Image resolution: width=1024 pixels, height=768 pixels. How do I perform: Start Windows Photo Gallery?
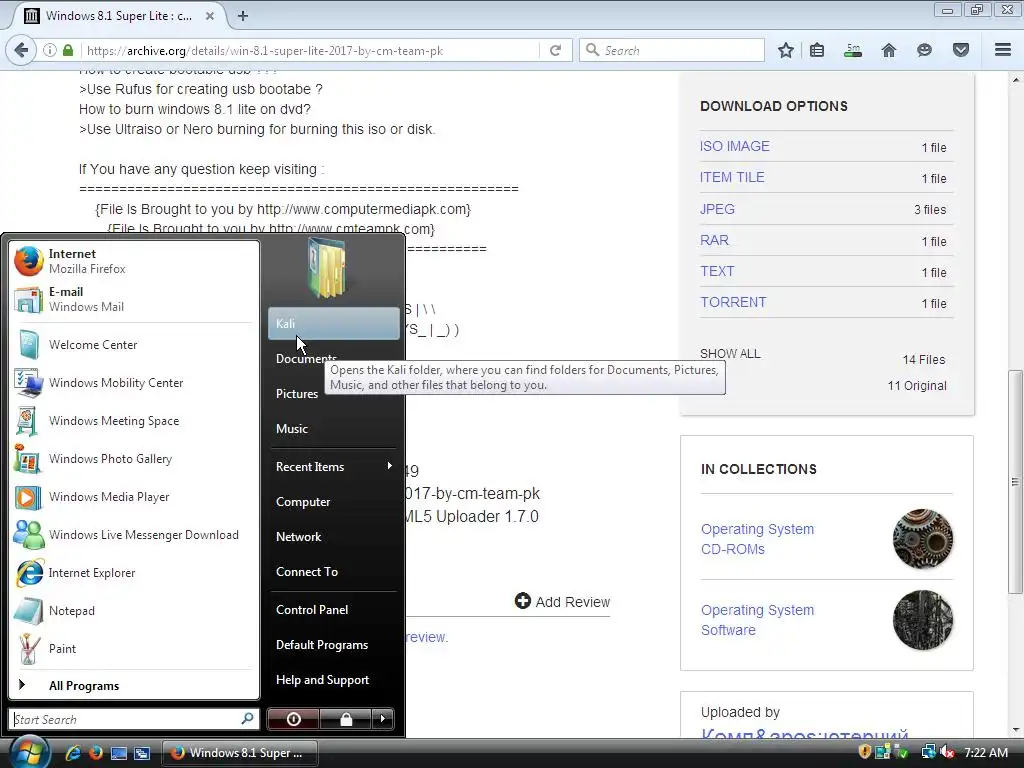tap(133, 458)
